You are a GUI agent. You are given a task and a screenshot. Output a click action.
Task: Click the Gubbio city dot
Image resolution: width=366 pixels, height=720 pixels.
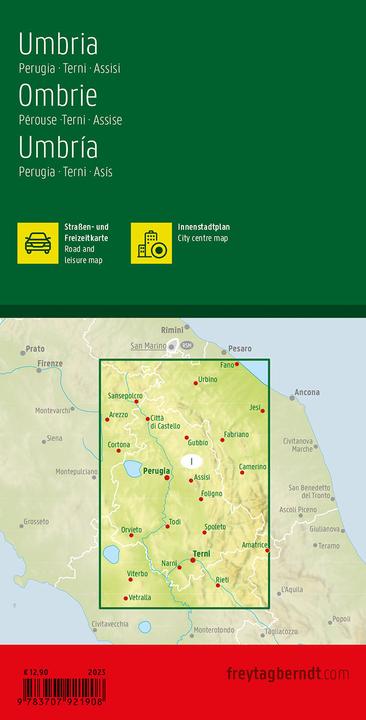pos(186,438)
